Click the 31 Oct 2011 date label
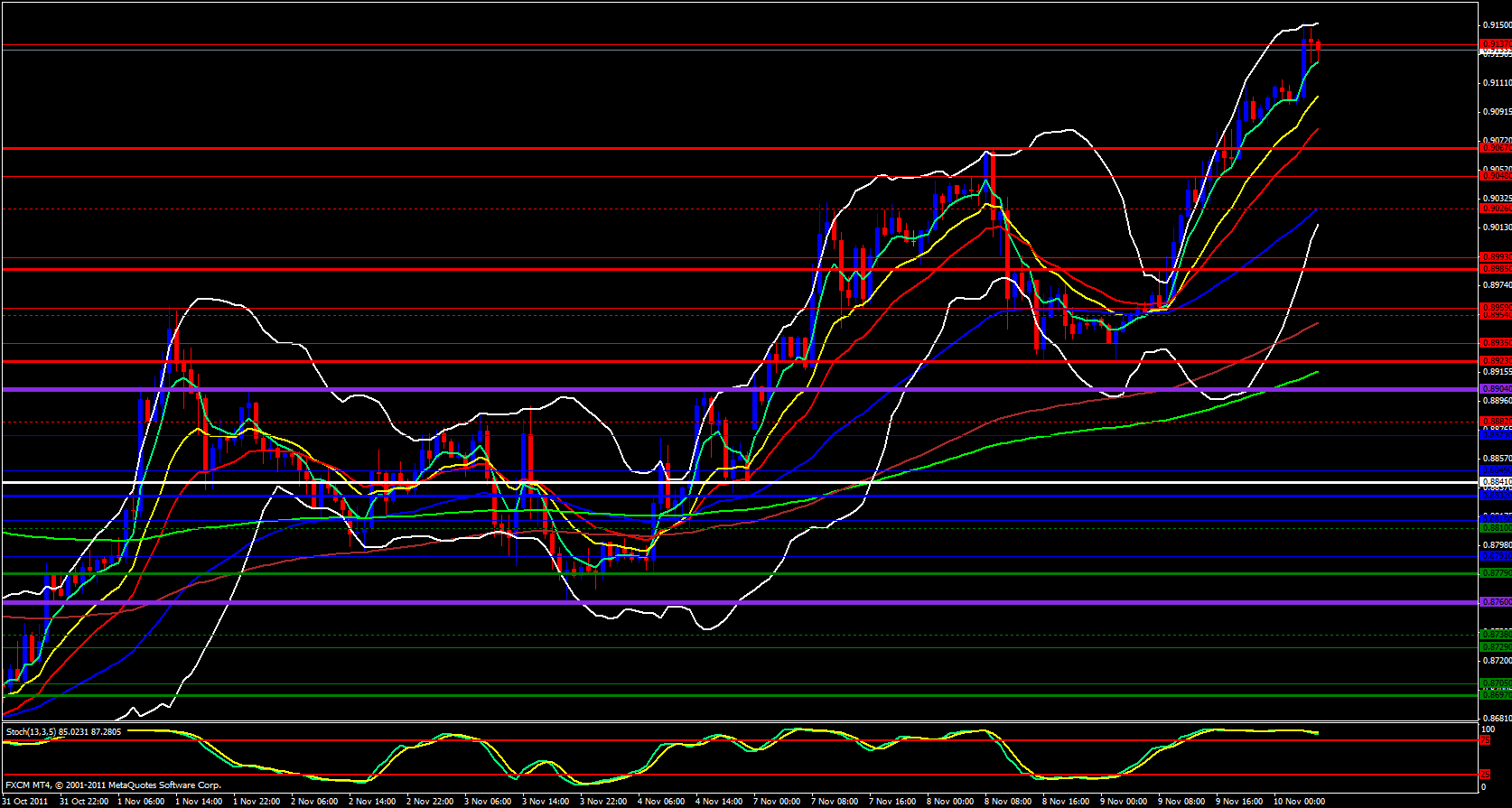 click(x=26, y=802)
